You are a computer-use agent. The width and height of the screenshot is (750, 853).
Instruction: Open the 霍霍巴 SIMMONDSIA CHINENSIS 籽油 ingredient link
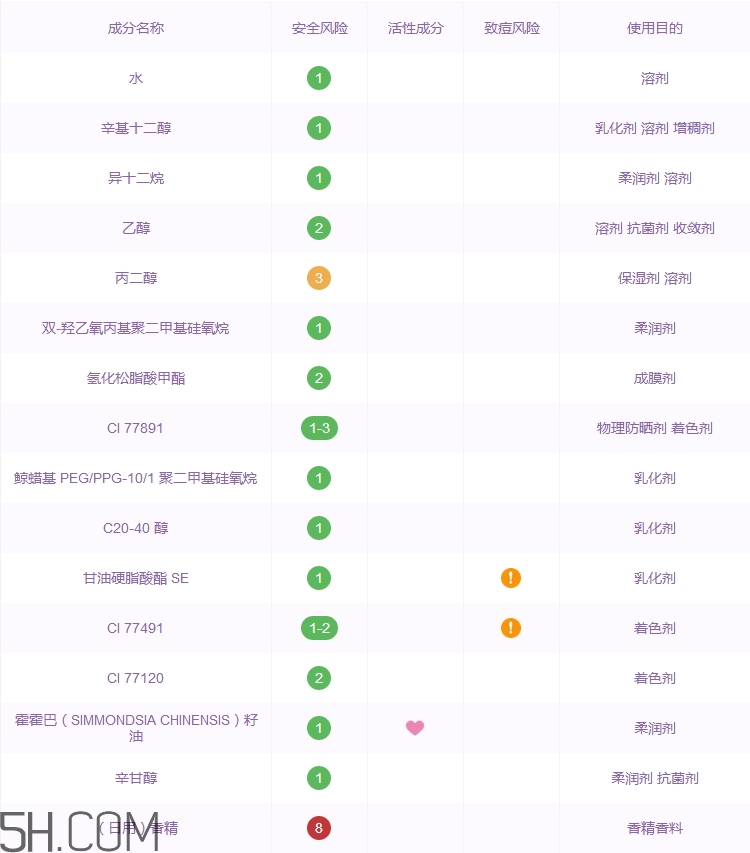(136, 727)
